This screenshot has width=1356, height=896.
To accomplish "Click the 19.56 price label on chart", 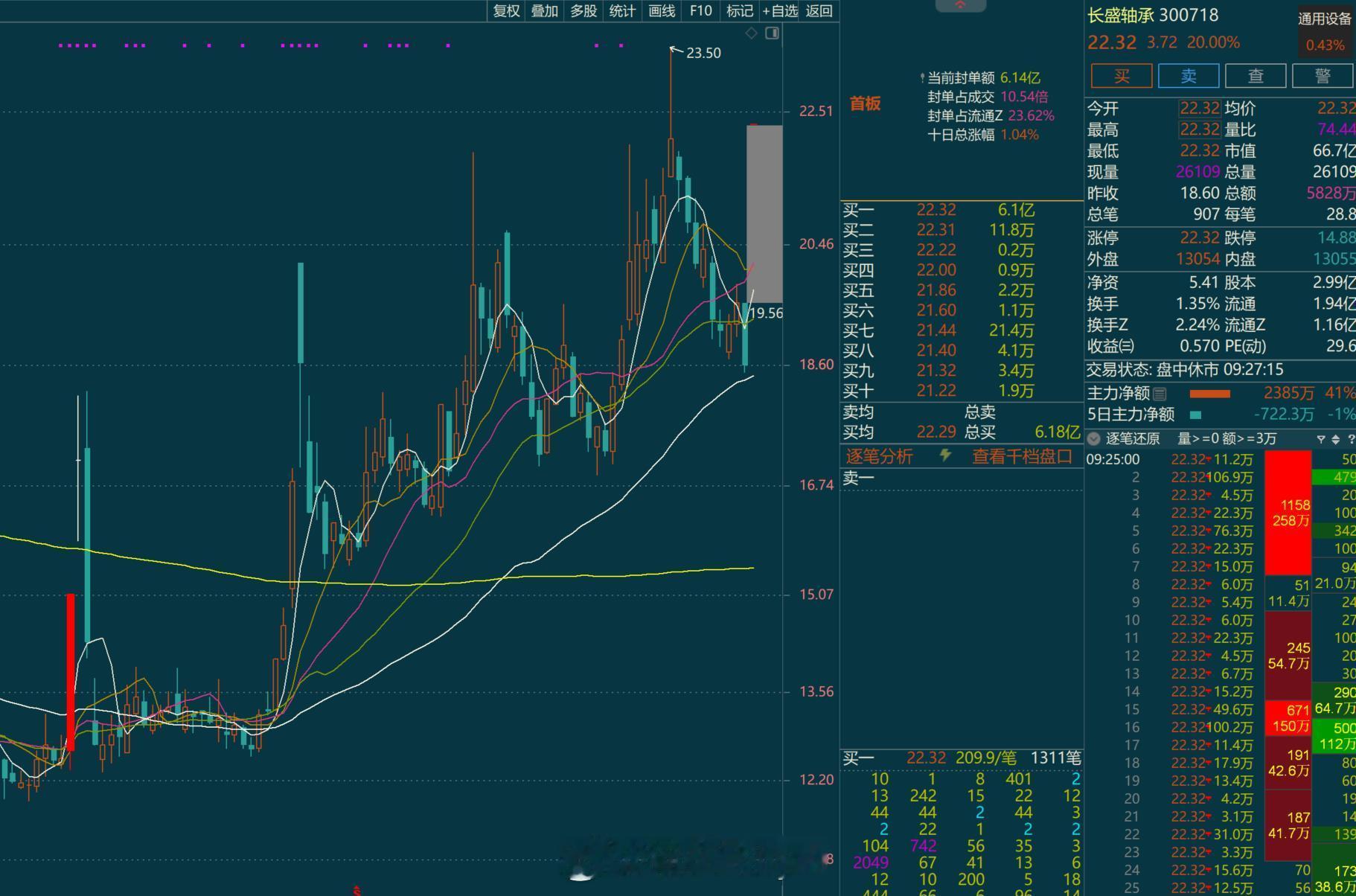I will pyautogui.click(x=766, y=313).
